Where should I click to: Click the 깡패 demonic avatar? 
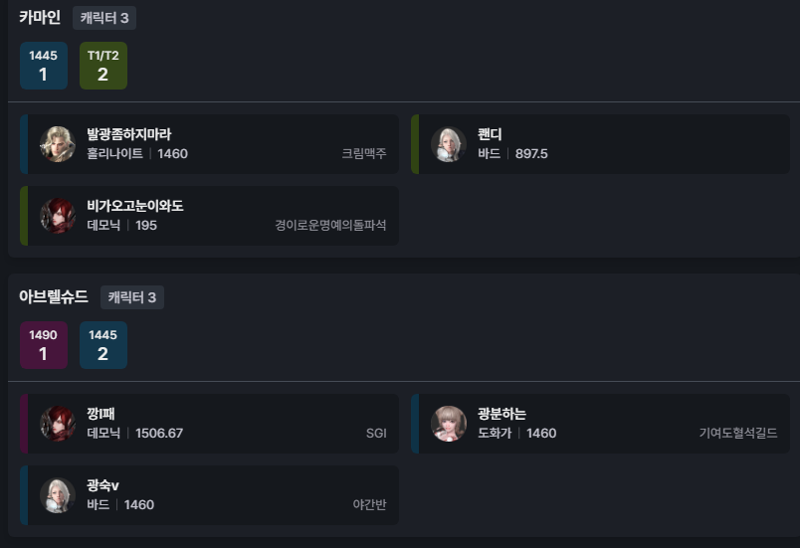tap(58, 424)
